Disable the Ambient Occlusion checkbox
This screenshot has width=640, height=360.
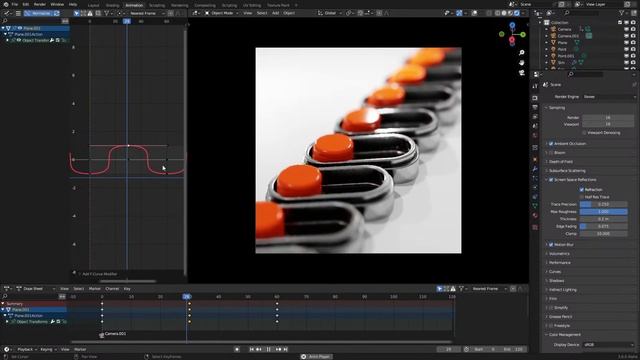(551, 144)
